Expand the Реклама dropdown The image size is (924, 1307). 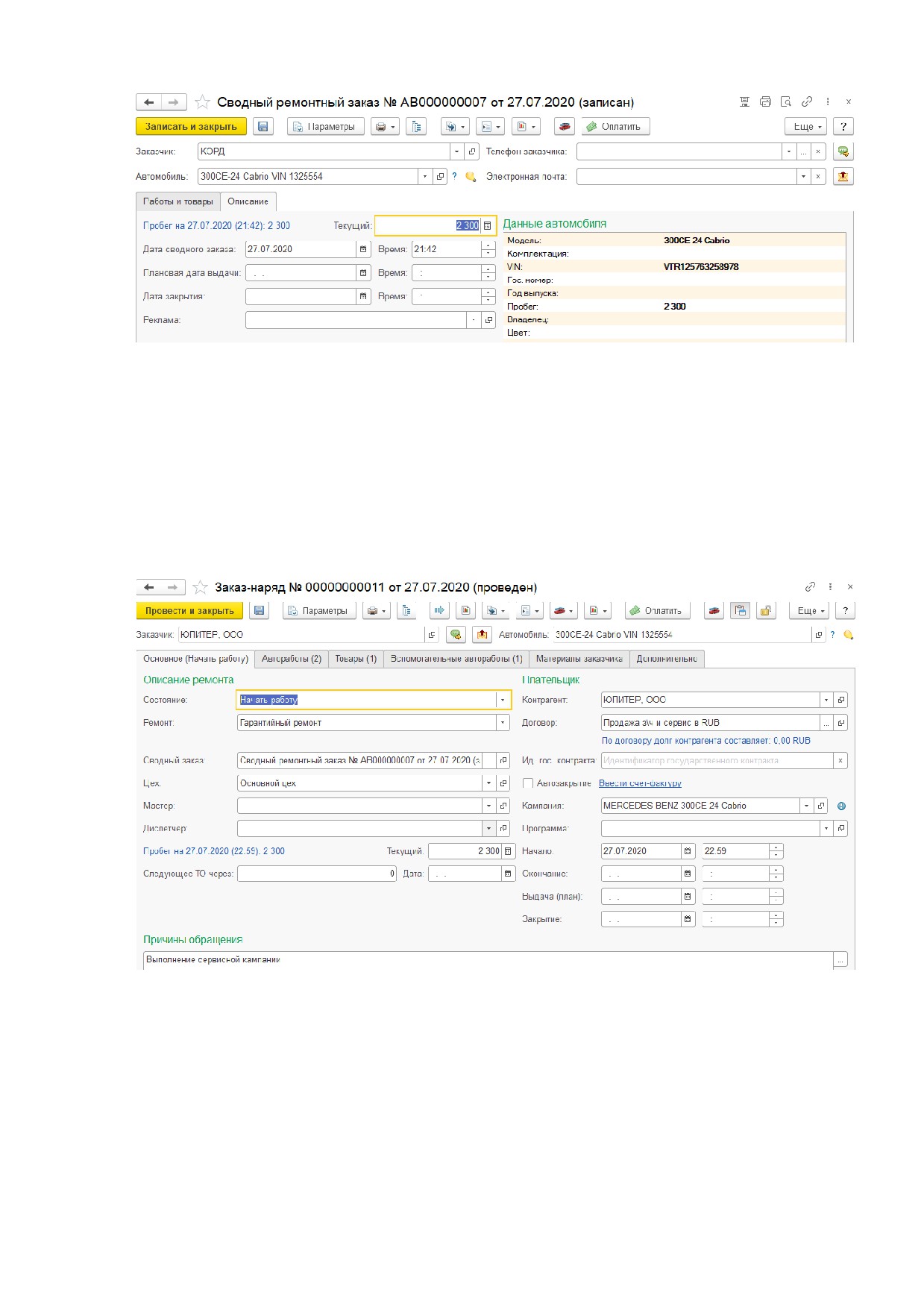pyautogui.click(x=474, y=320)
